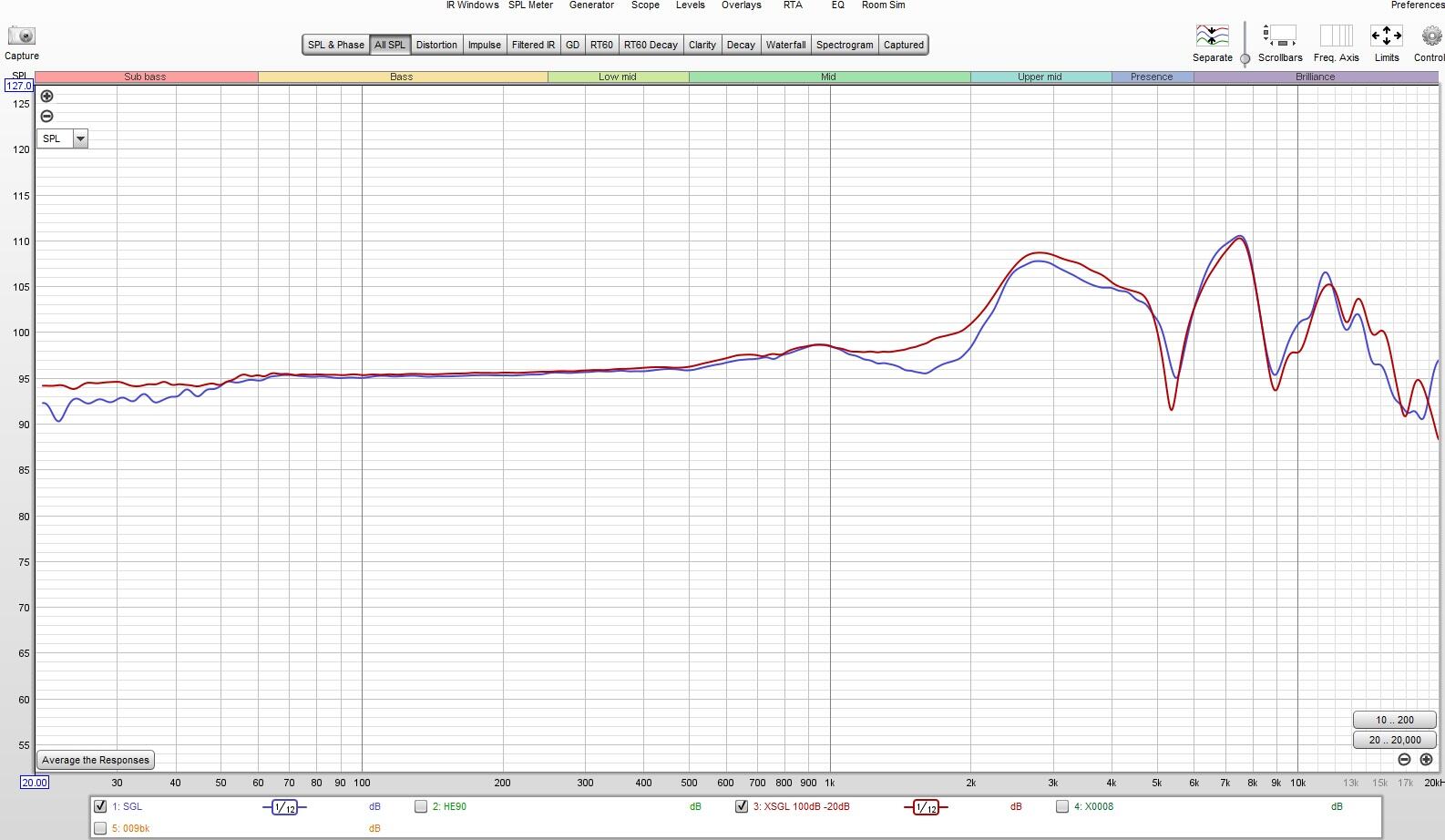The height and width of the screenshot is (840, 1445).
Task: Zoom out vertical axis with top-left minus
Action: (46, 116)
